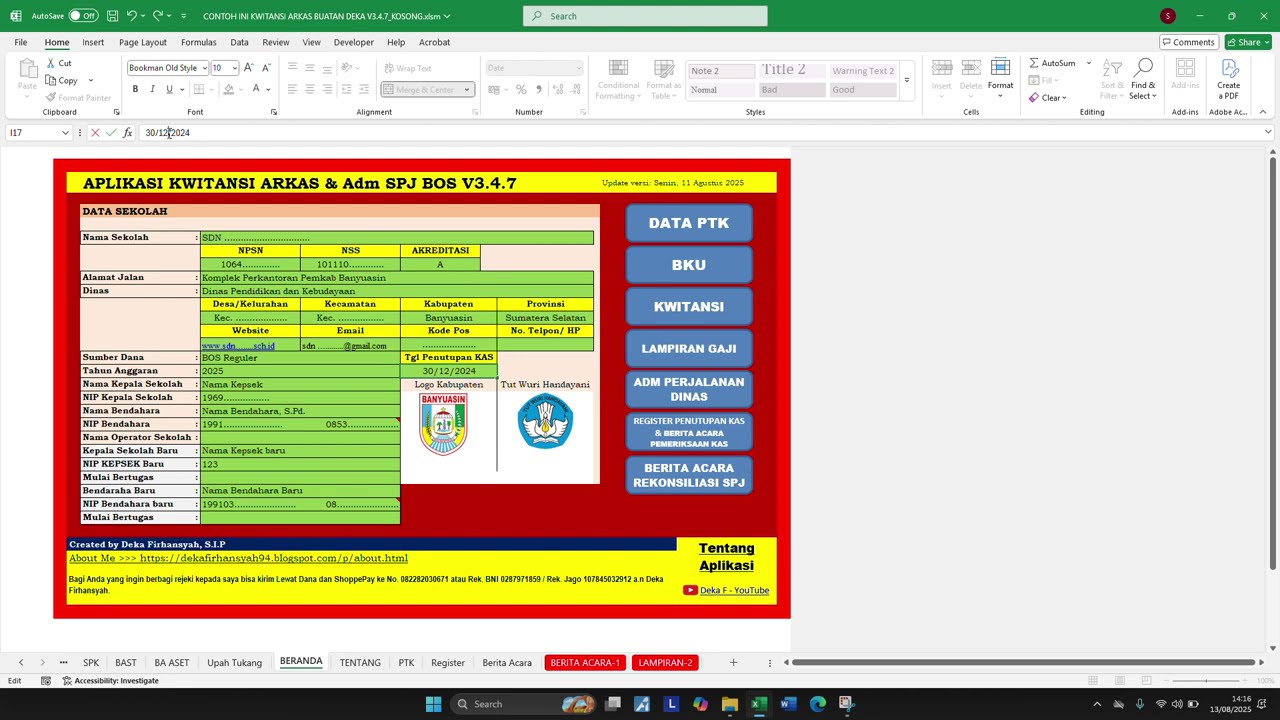Screen dimensions: 1280x720
Task: Select the Developer ribbon tab
Action: [353, 42]
